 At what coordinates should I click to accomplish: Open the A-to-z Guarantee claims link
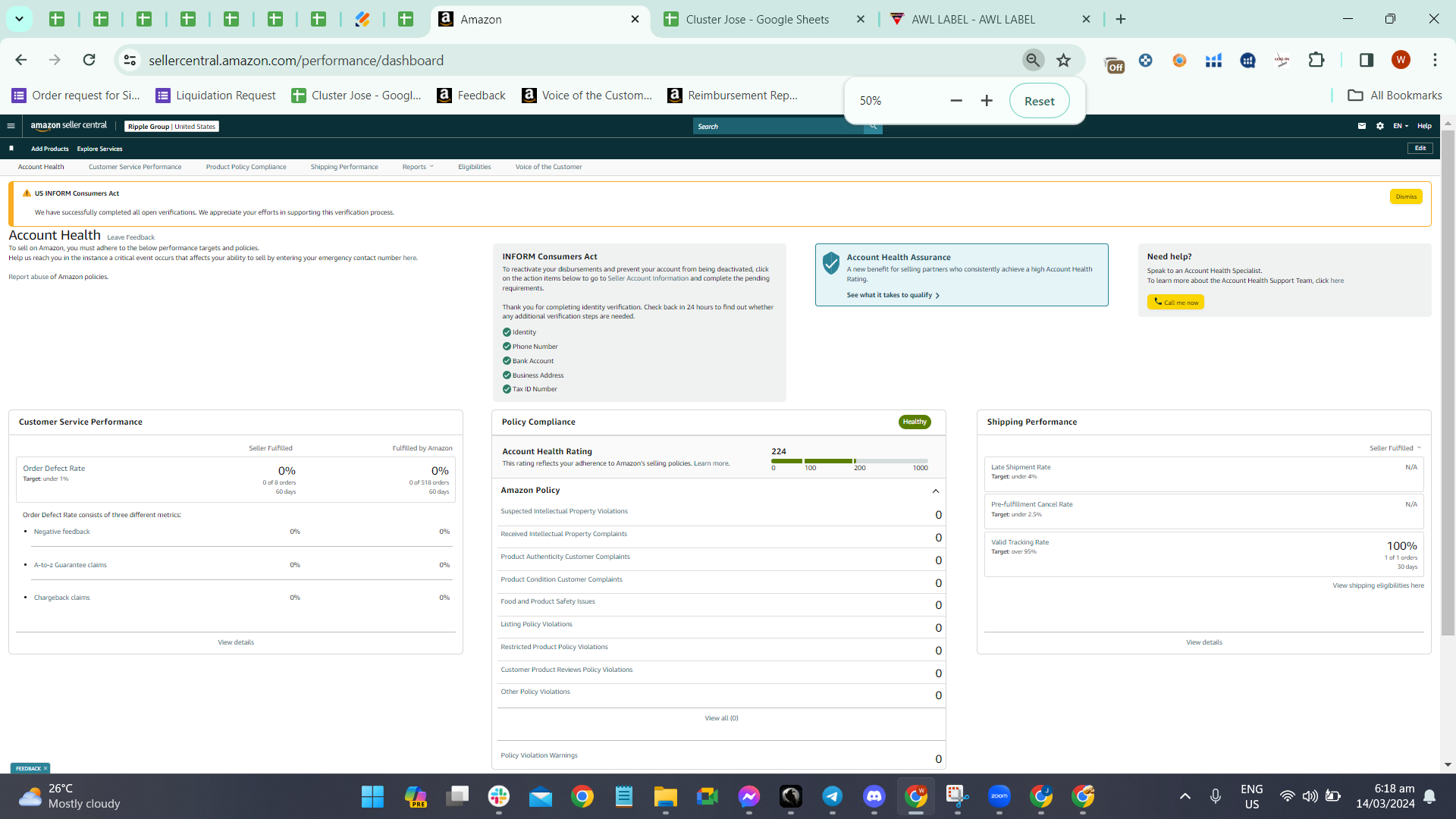(x=70, y=565)
